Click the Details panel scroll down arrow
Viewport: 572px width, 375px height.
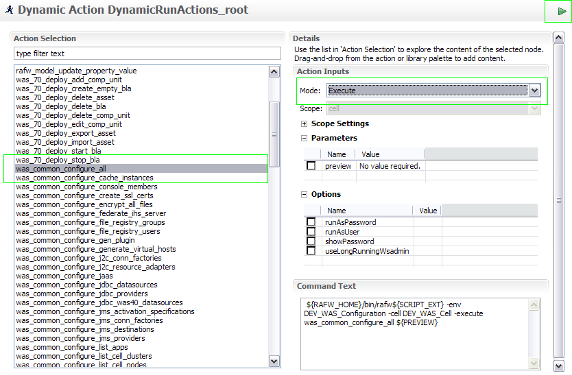pos(559,366)
